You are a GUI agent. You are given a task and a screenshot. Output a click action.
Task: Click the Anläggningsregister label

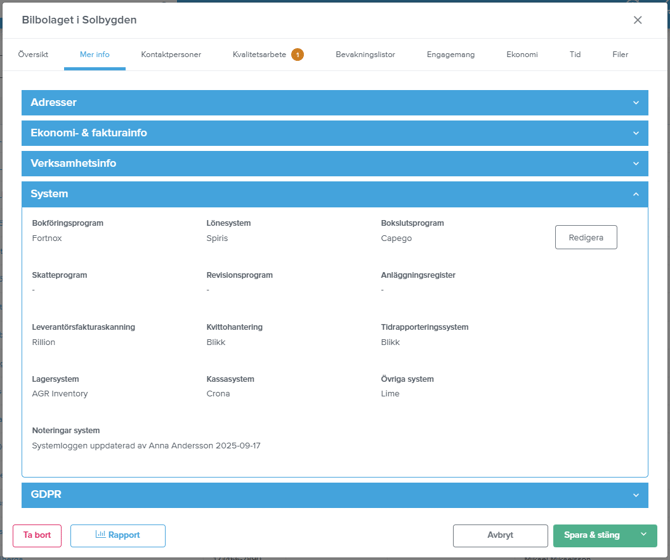tap(418, 275)
